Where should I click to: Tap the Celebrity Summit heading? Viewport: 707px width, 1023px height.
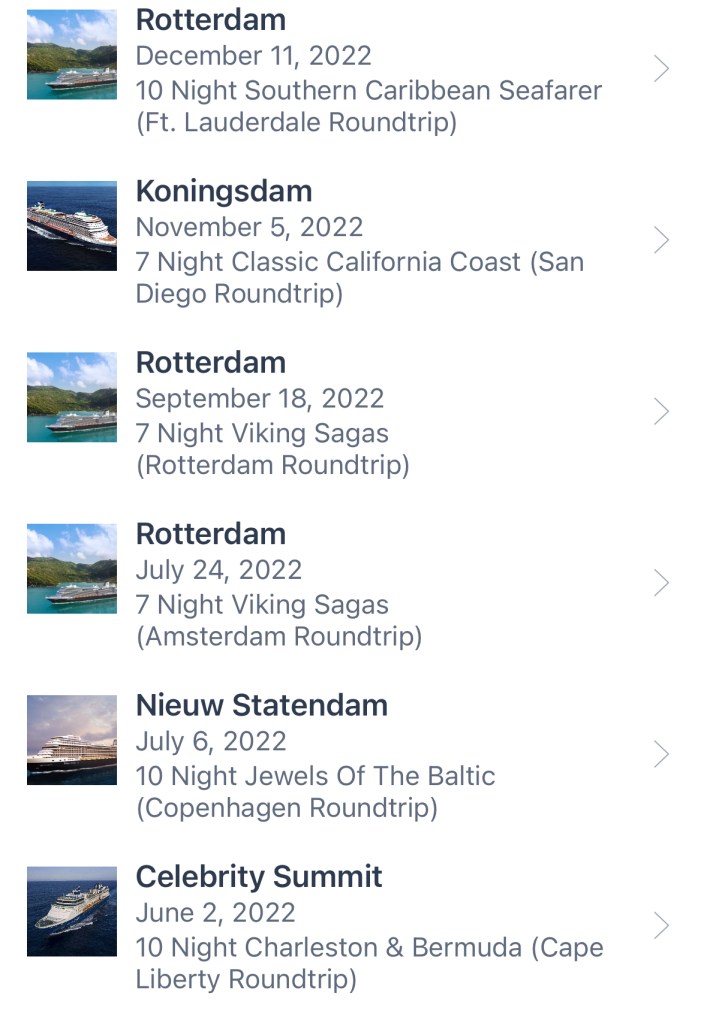[x=259, y=877]
